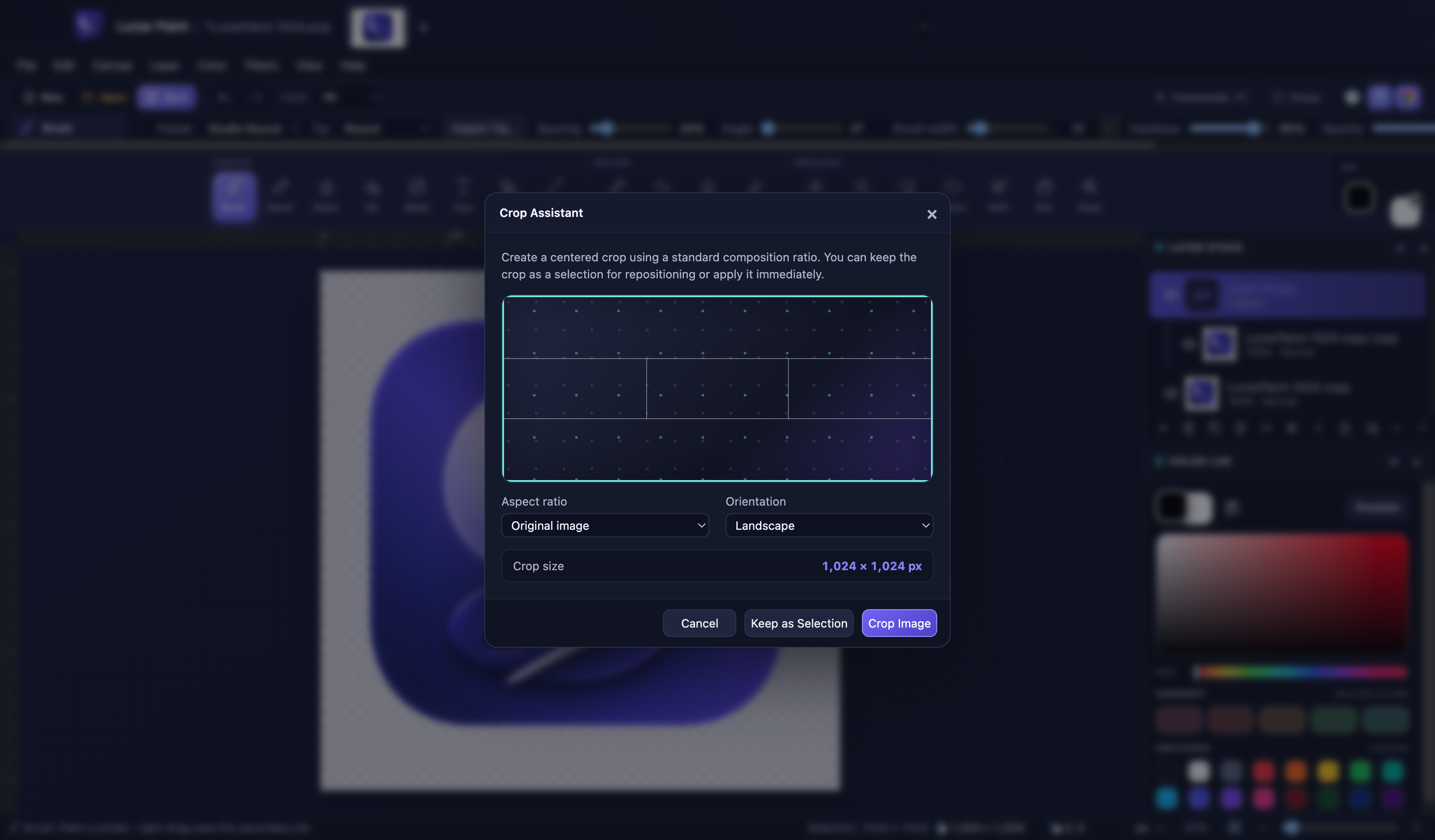This screenshot has width=1435, height=840.
Task: Click the document thumbnail tab in title bar
Action: (x=378, y=27)
